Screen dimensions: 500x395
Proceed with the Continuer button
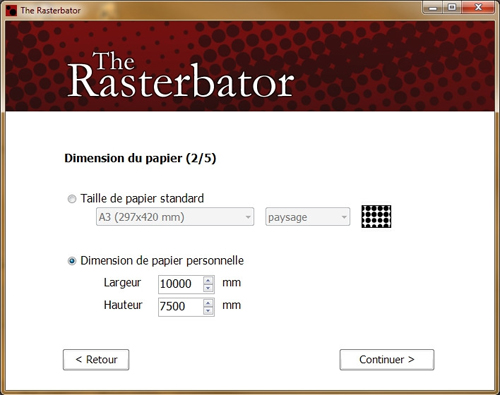[387, 360]
